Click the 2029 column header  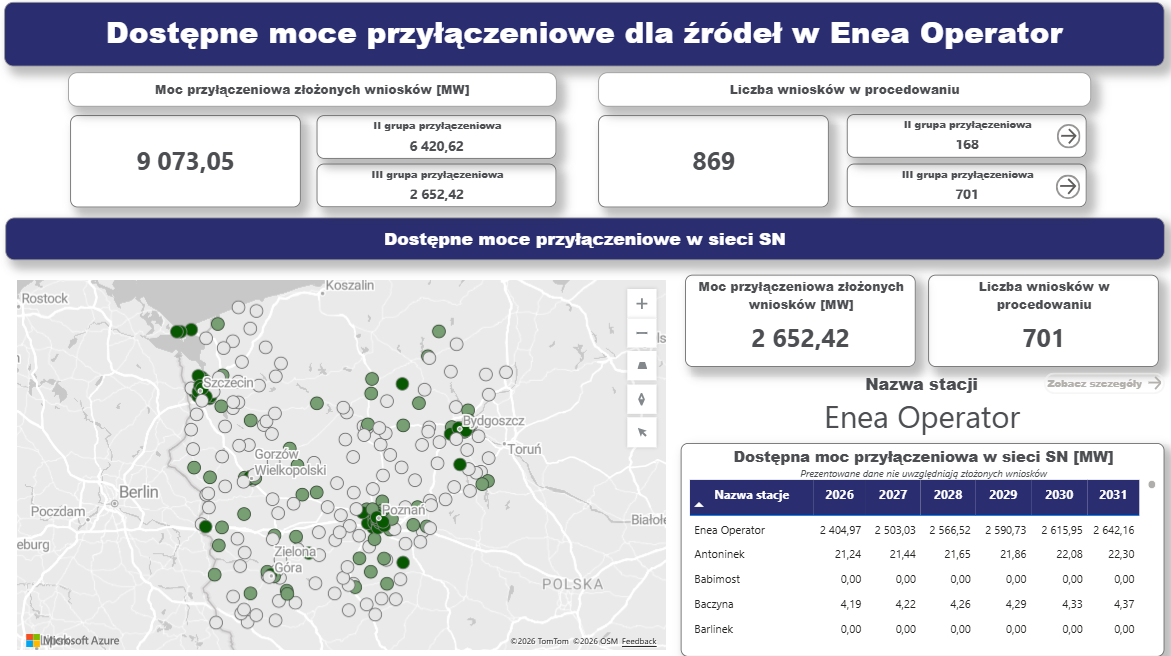[1003, 495]
